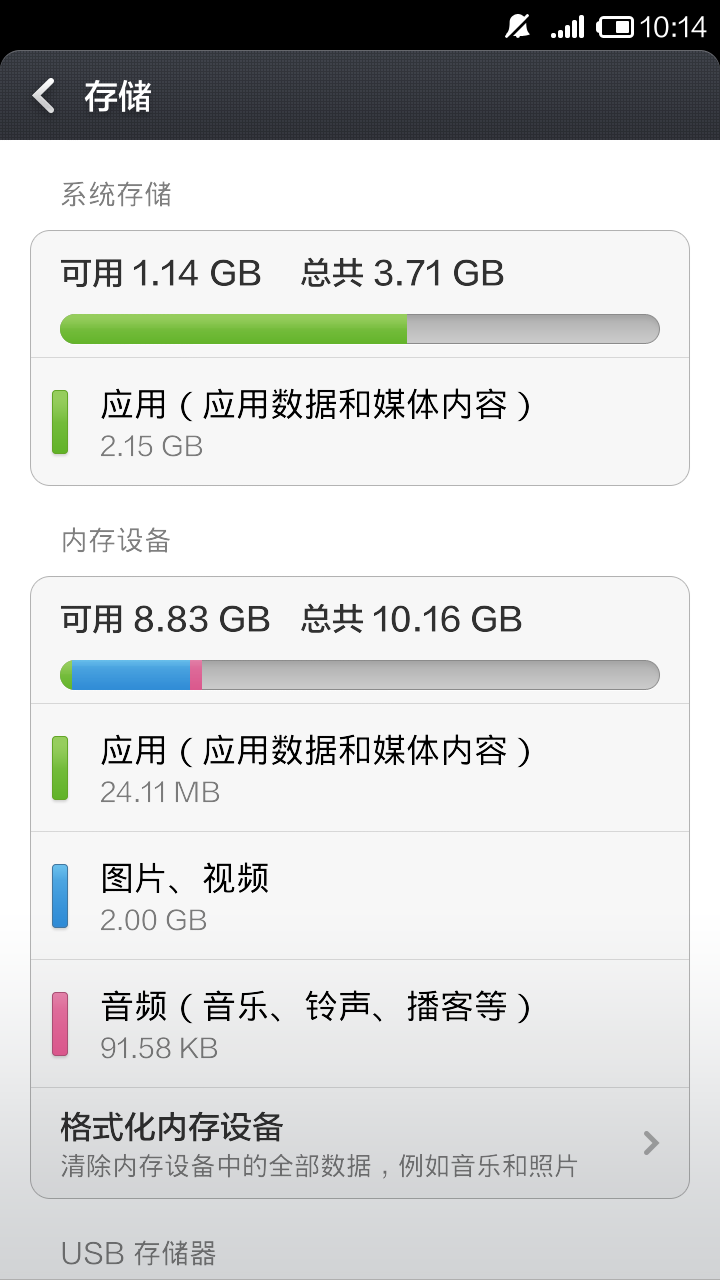The height and width of the screenshot is (1280, 720).
Task: Open 图片、视频 storage details
Action: (x=360, y=896)
